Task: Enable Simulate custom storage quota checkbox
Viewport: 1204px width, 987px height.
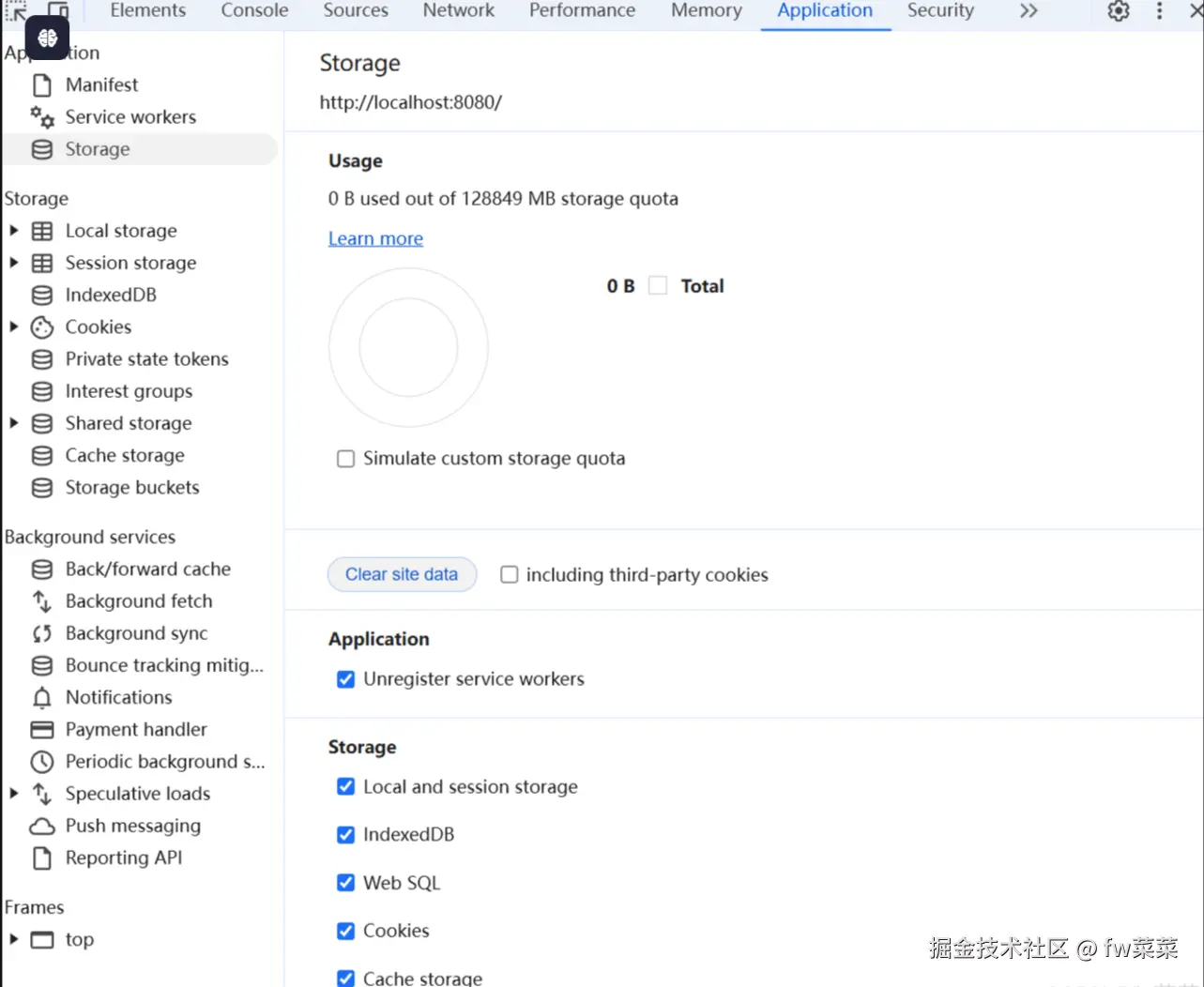Action: [x=346, y=459]
